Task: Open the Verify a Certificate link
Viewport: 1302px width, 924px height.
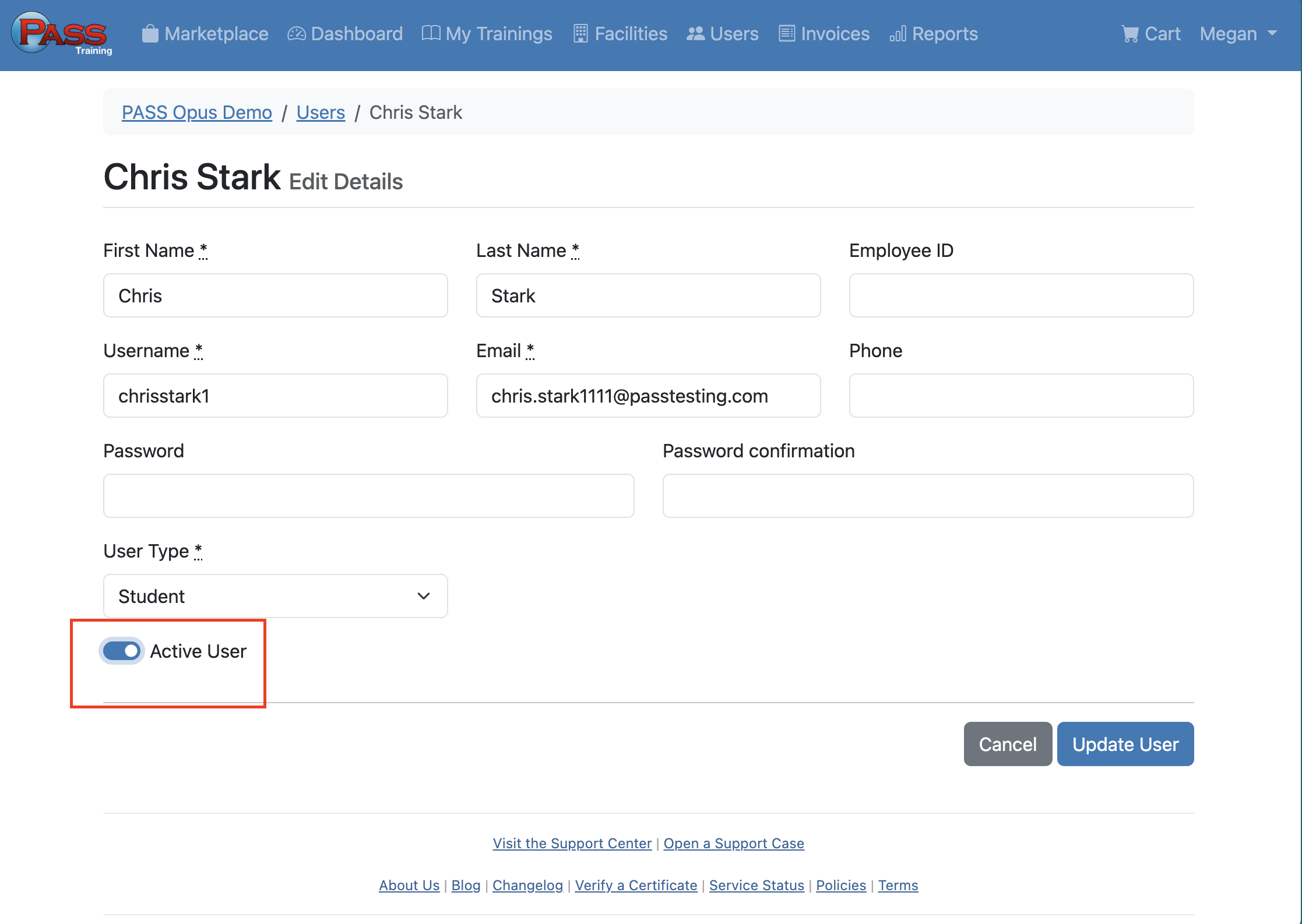Action: 636,886
